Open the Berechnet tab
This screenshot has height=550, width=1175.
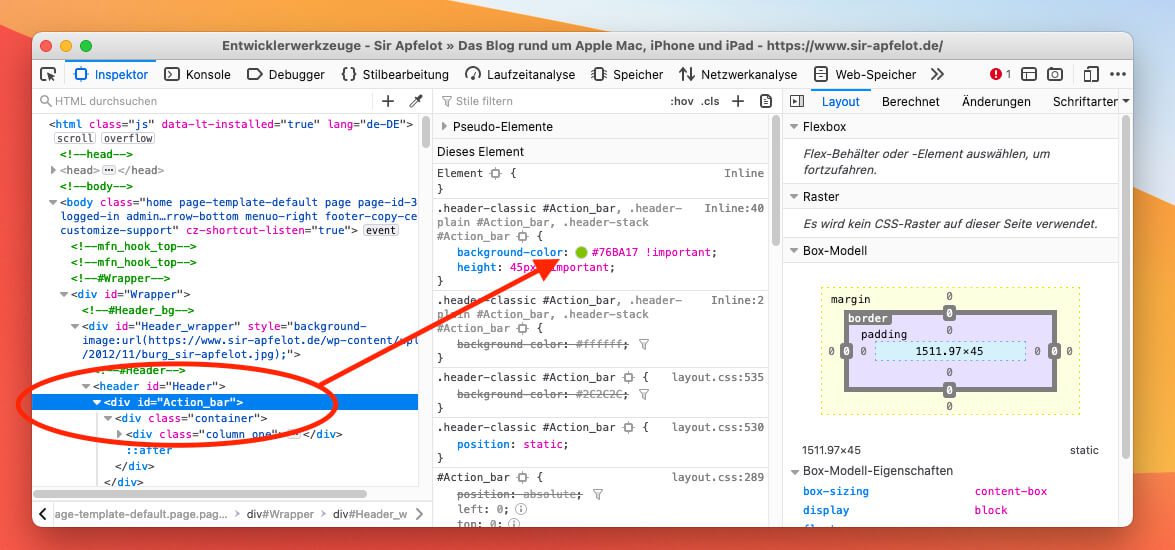pos(910,101)
